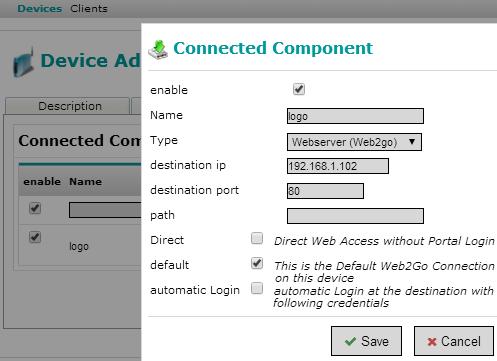The image size is (497, 361).
Task: Click the automatic Login description text
Action: point(383,297)
